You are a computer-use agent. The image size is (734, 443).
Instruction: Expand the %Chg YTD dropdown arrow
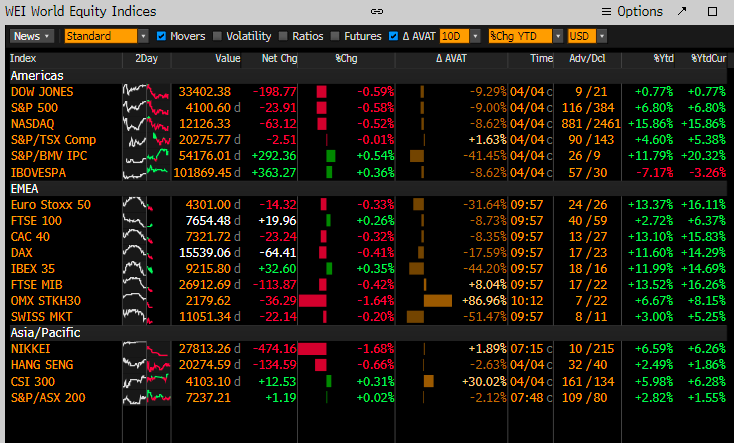[x=558, y=36]
